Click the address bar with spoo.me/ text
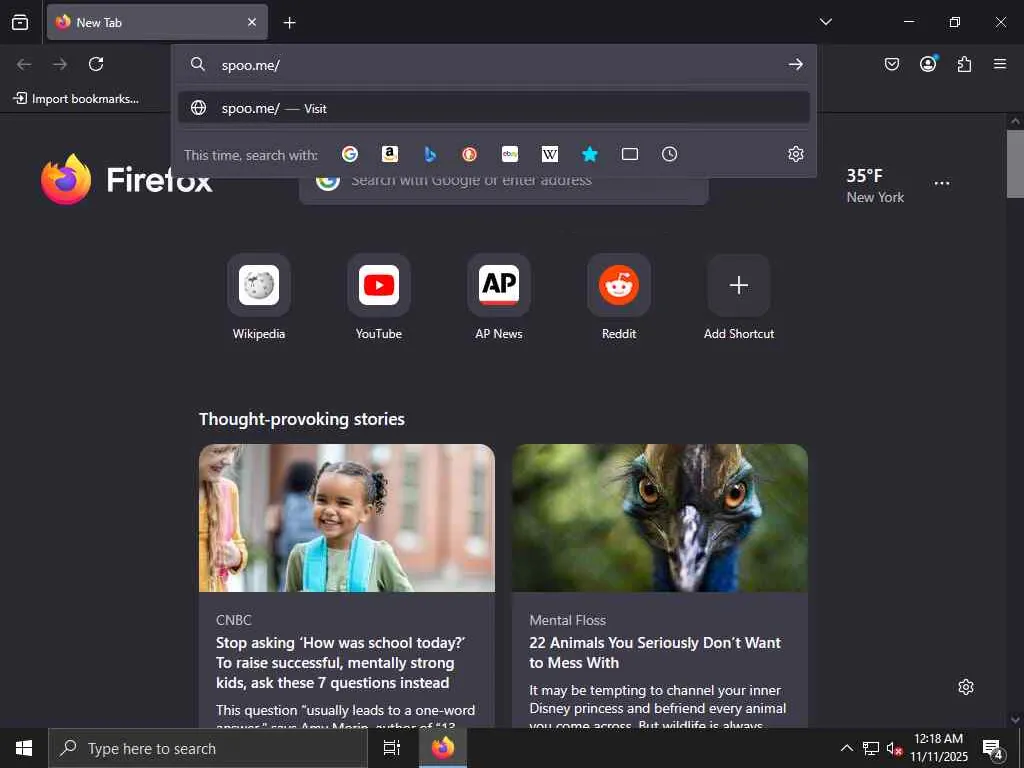Image resolution: width=1024 pixels, height=768 pixels. pyautogui.click(x=494, y=65)
